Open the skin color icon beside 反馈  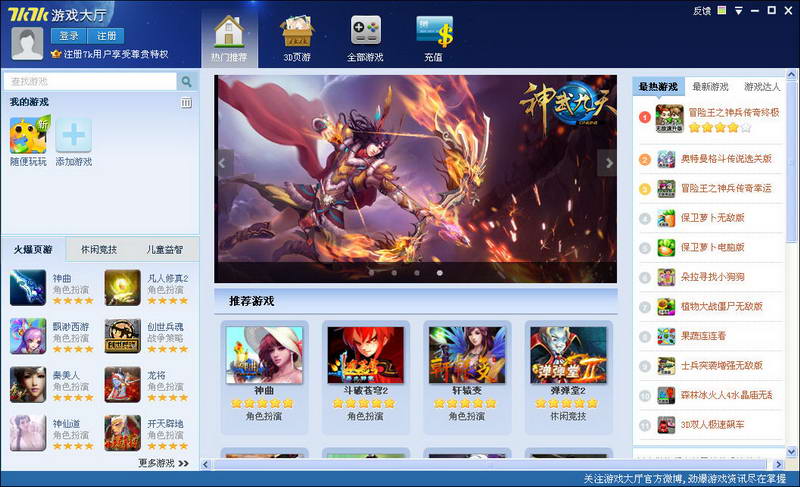click(x=722, y=11)
